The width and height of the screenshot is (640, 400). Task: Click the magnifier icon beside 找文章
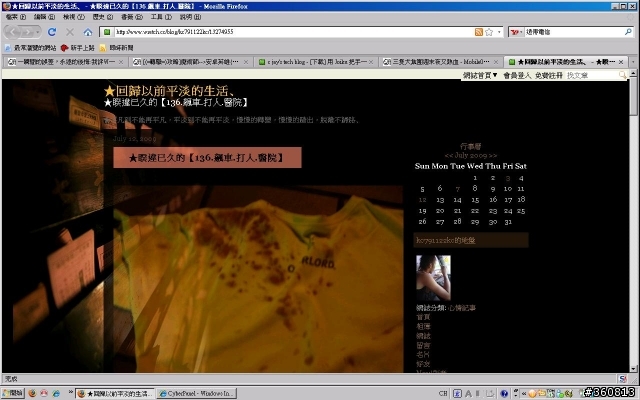tap(622, 76)
